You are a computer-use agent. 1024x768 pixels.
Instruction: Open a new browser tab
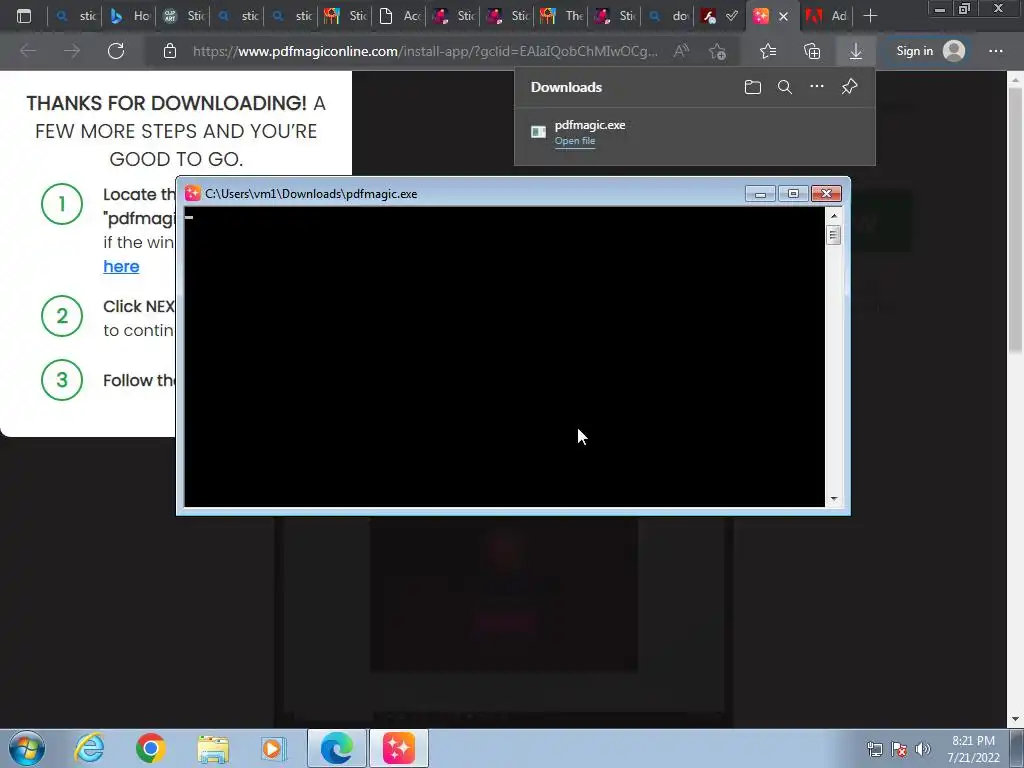(x=870, y=16)
